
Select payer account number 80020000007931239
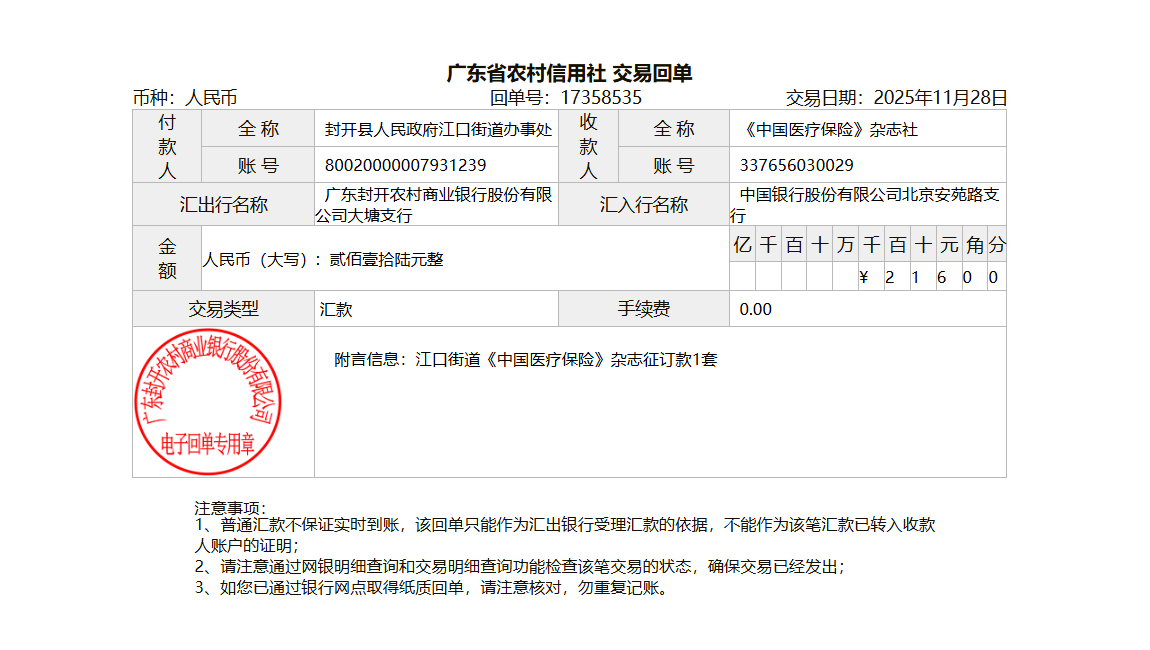point(405,165)
